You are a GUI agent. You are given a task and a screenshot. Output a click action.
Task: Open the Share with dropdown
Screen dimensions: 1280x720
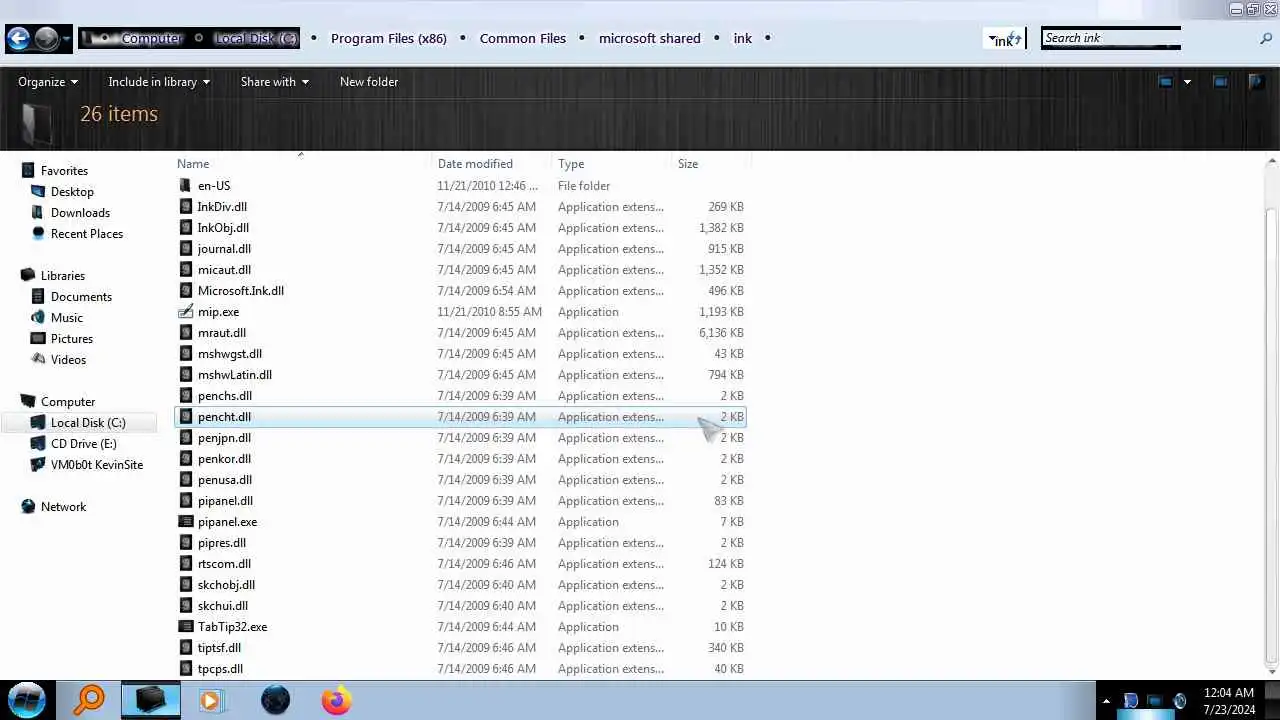(274, 82)
